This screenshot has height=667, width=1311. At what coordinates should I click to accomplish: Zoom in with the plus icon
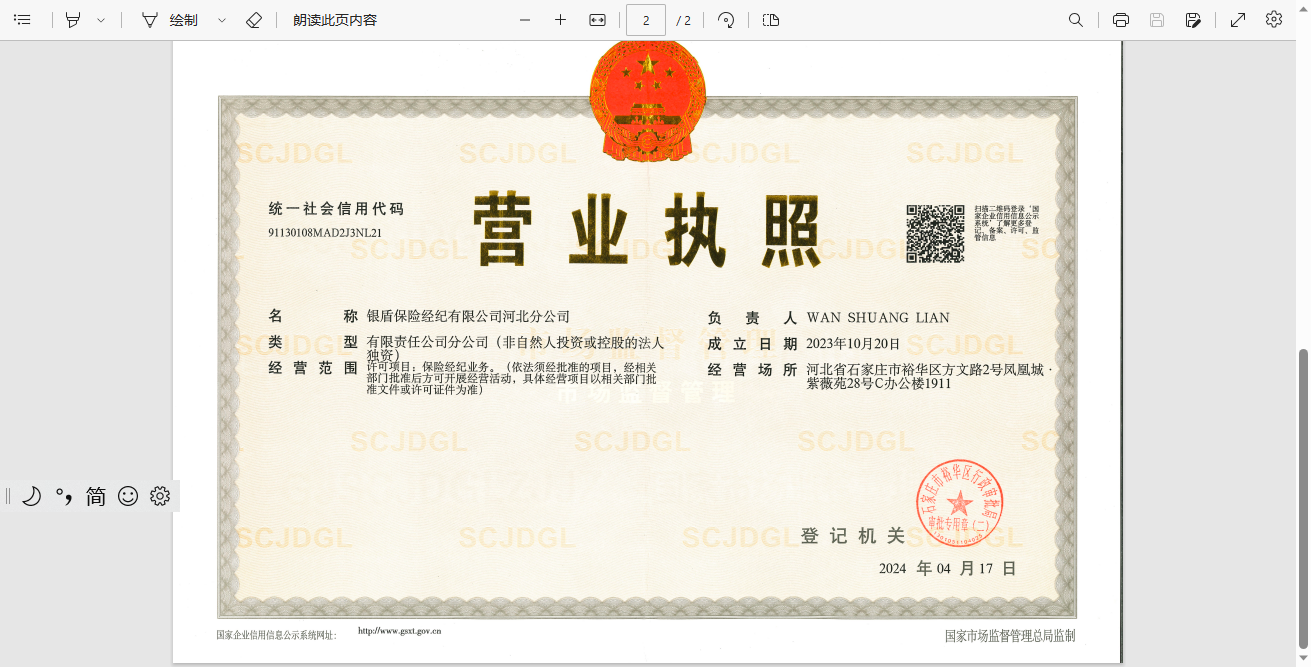click(561, 20)
